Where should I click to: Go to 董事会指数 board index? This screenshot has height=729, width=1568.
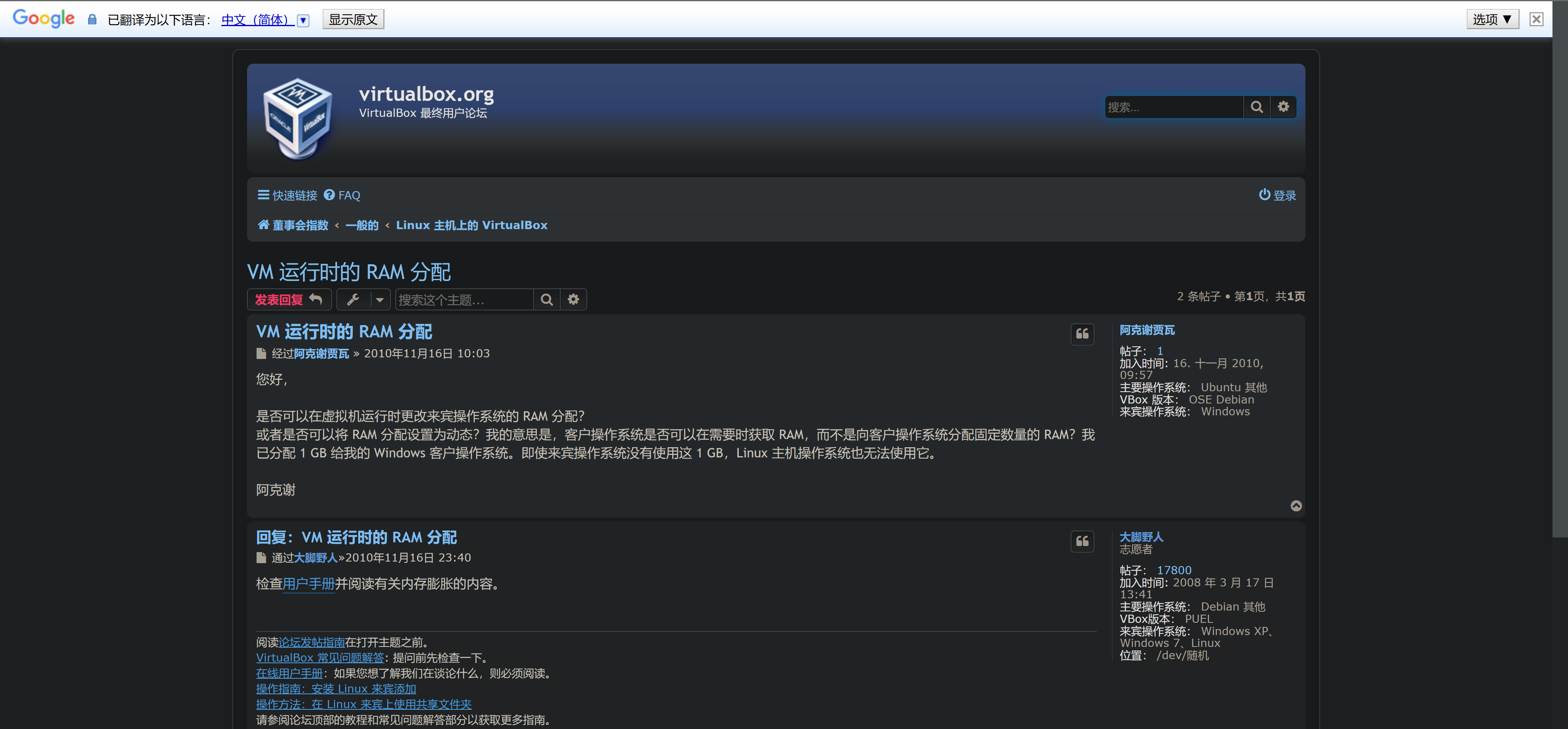pyautogui.click(x=293, y=225)
